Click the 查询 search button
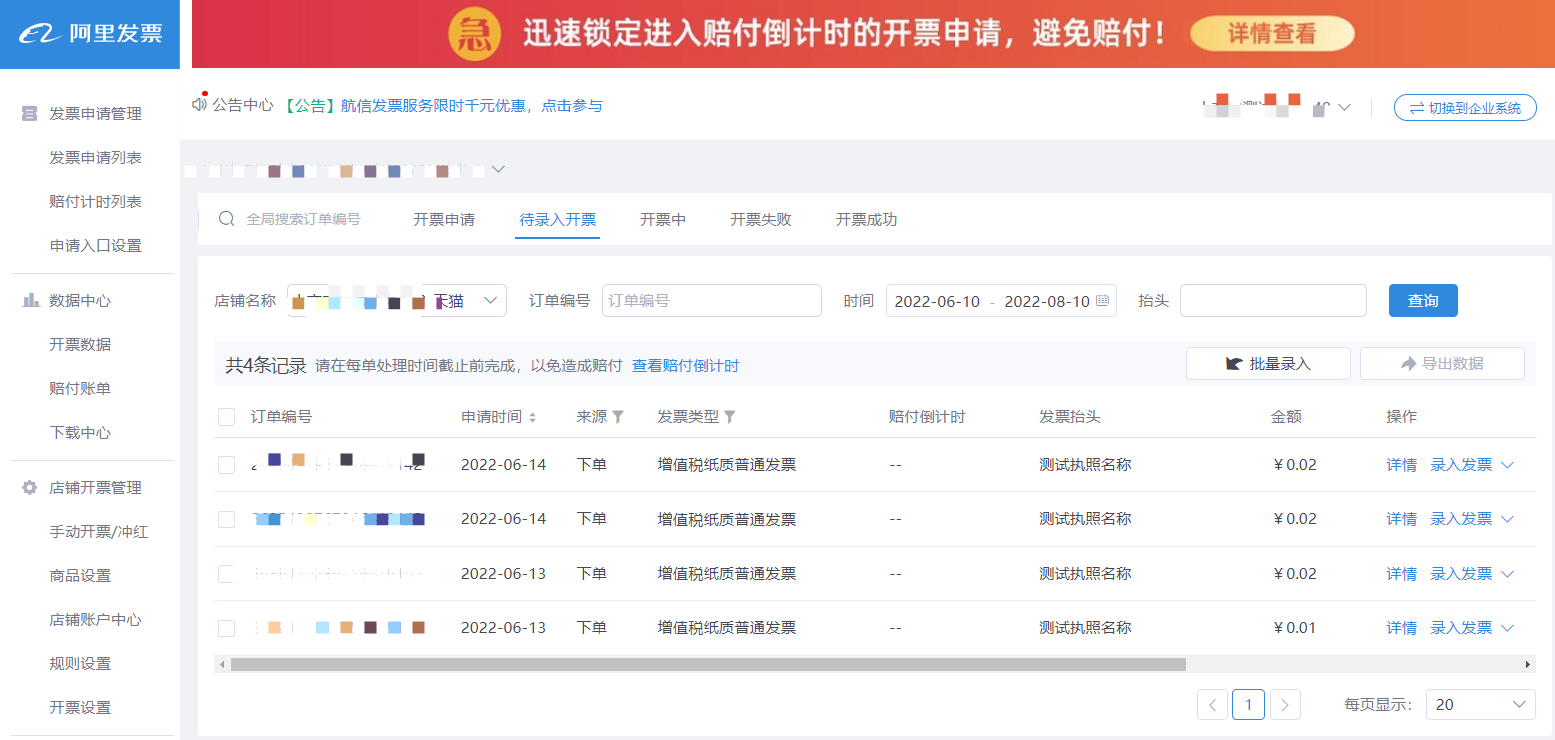1555x740 pixels. click(x=1423, y=301)
